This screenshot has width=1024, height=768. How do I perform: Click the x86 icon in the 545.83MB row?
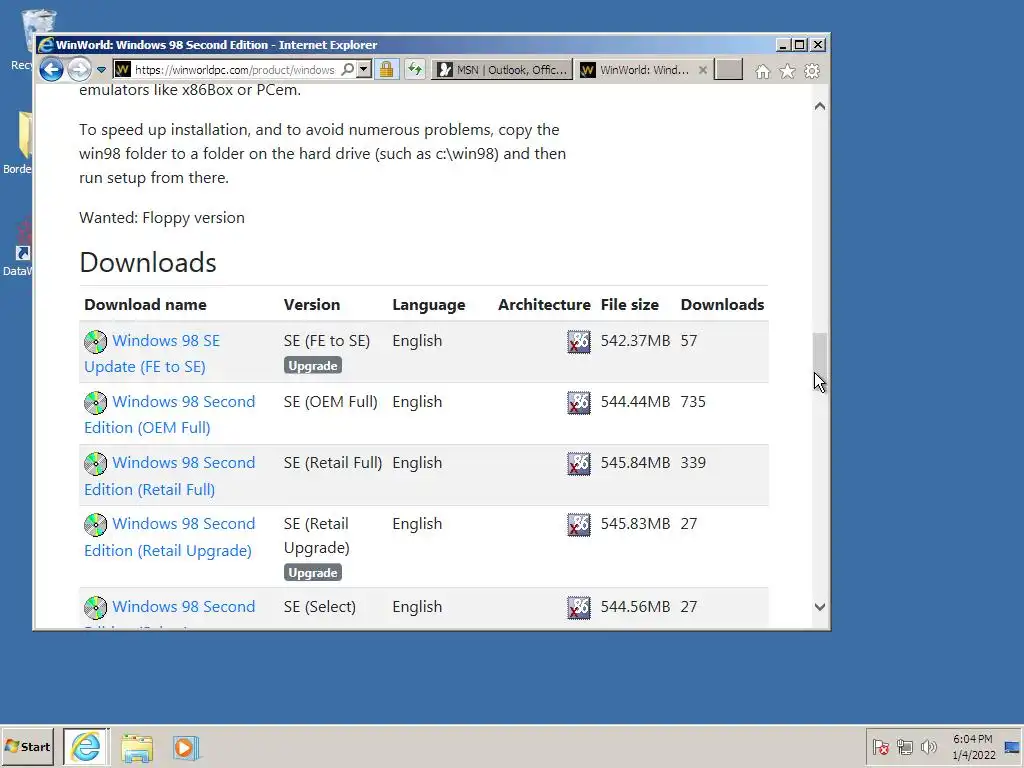point(579,524)
